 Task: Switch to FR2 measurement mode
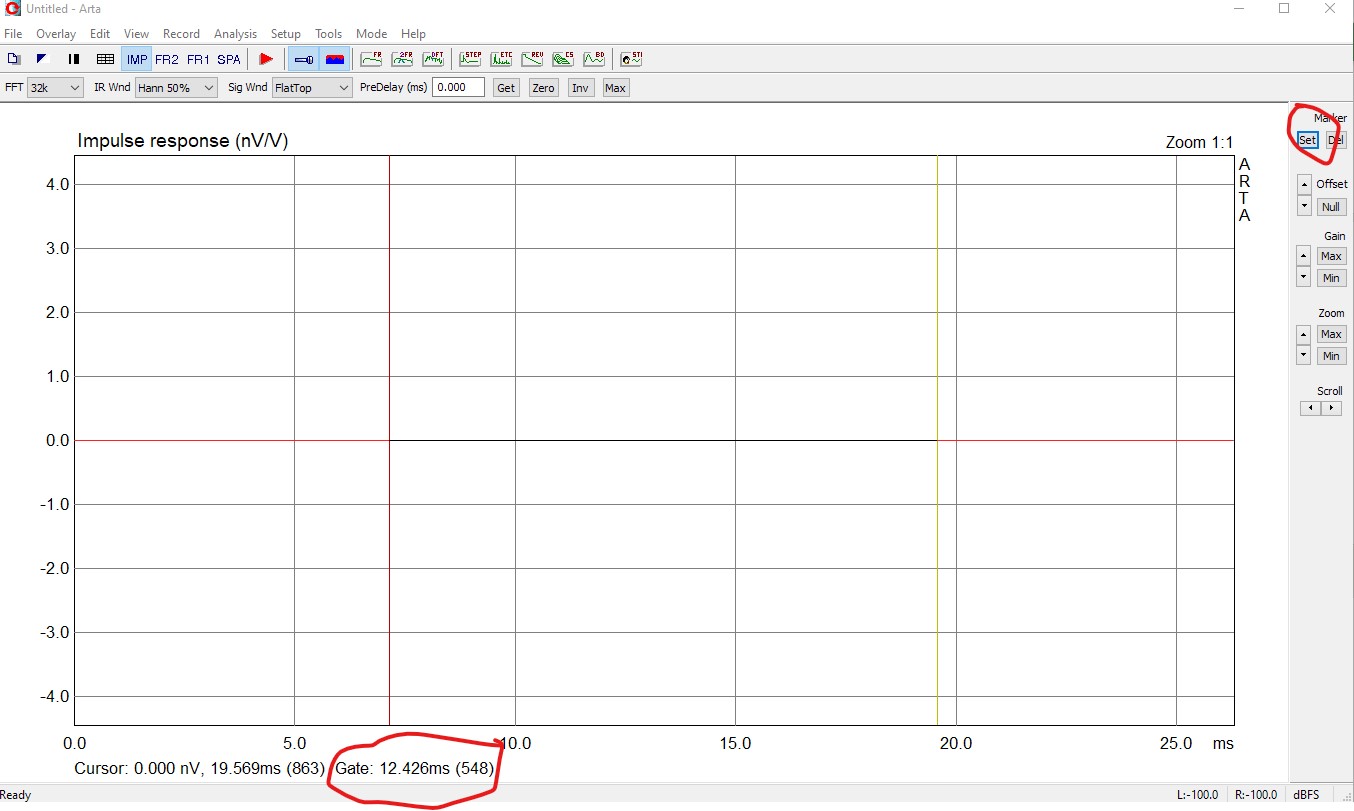(167, 59)
